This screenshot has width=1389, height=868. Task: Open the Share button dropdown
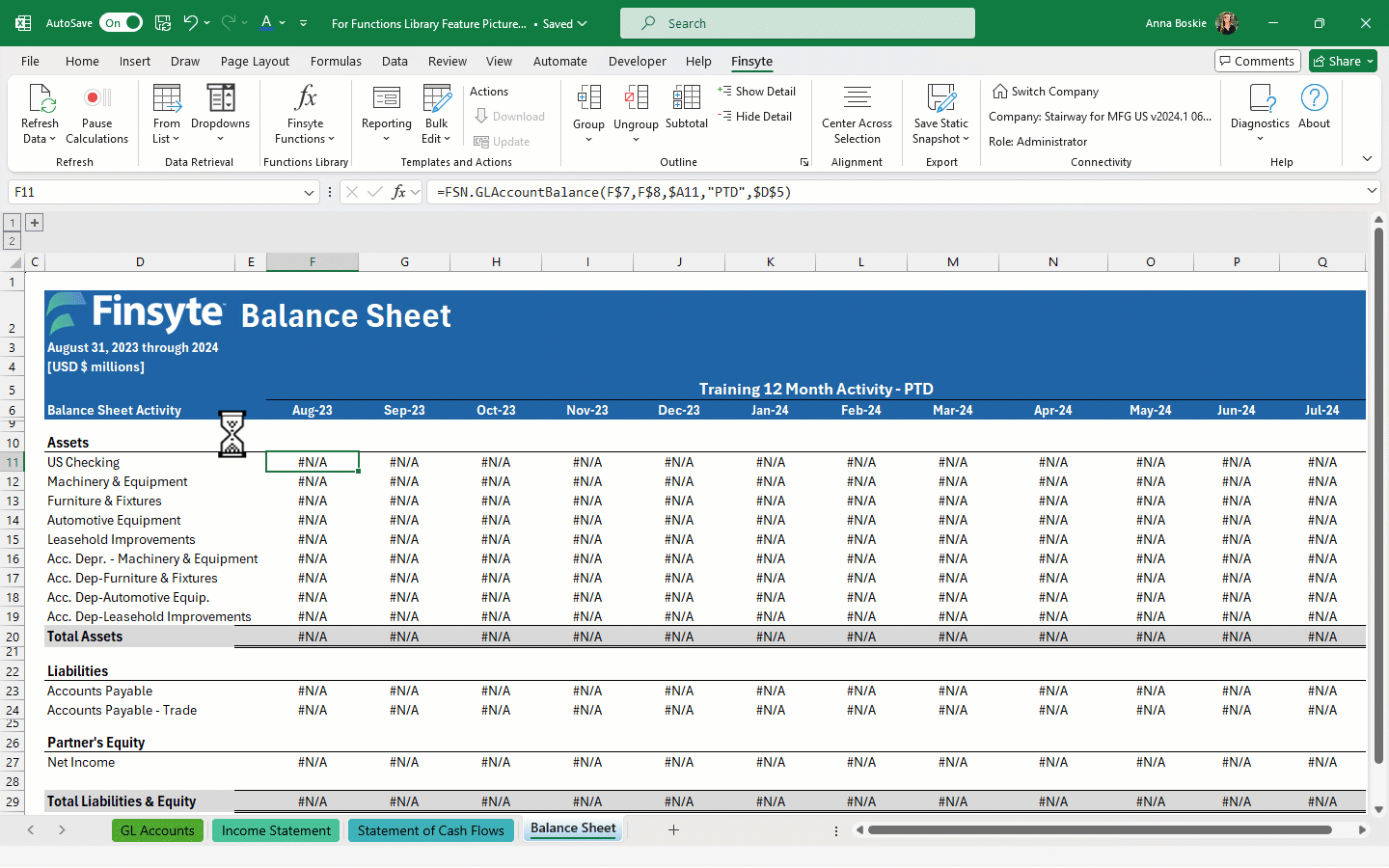point(1370,61)
